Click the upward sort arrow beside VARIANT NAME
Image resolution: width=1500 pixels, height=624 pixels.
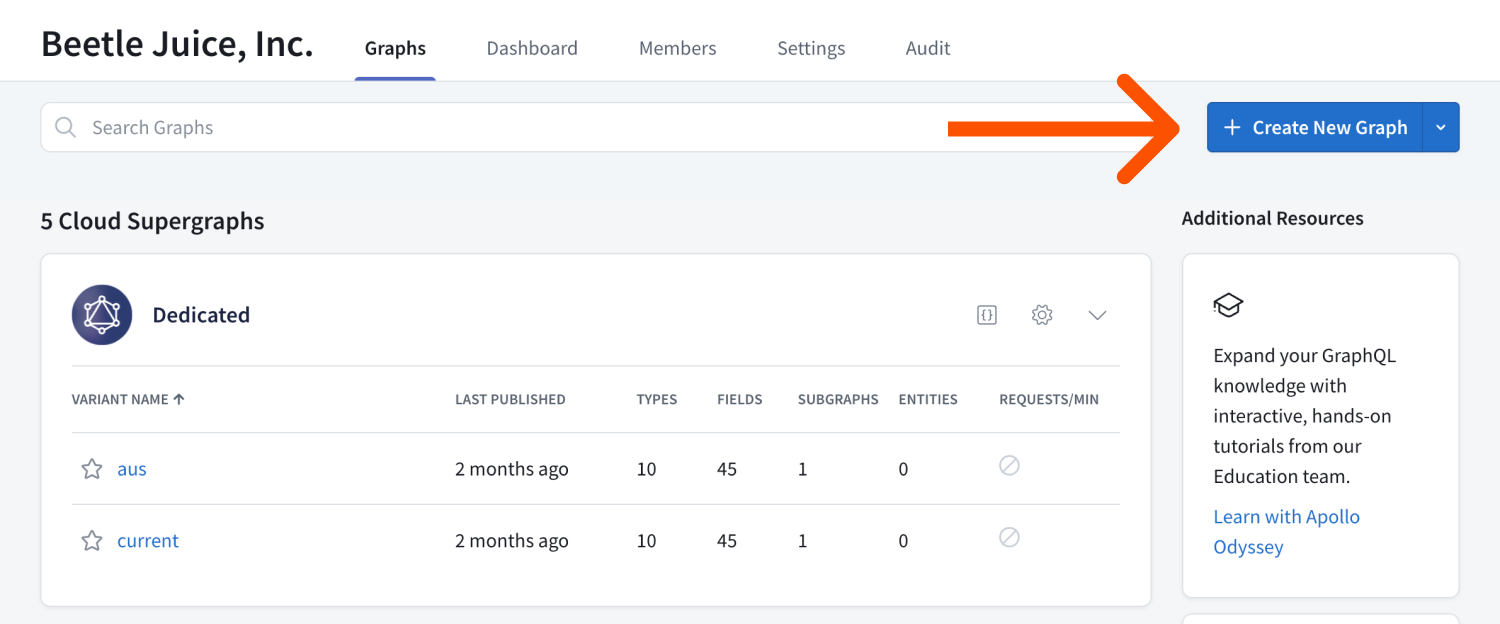point(180,398)
